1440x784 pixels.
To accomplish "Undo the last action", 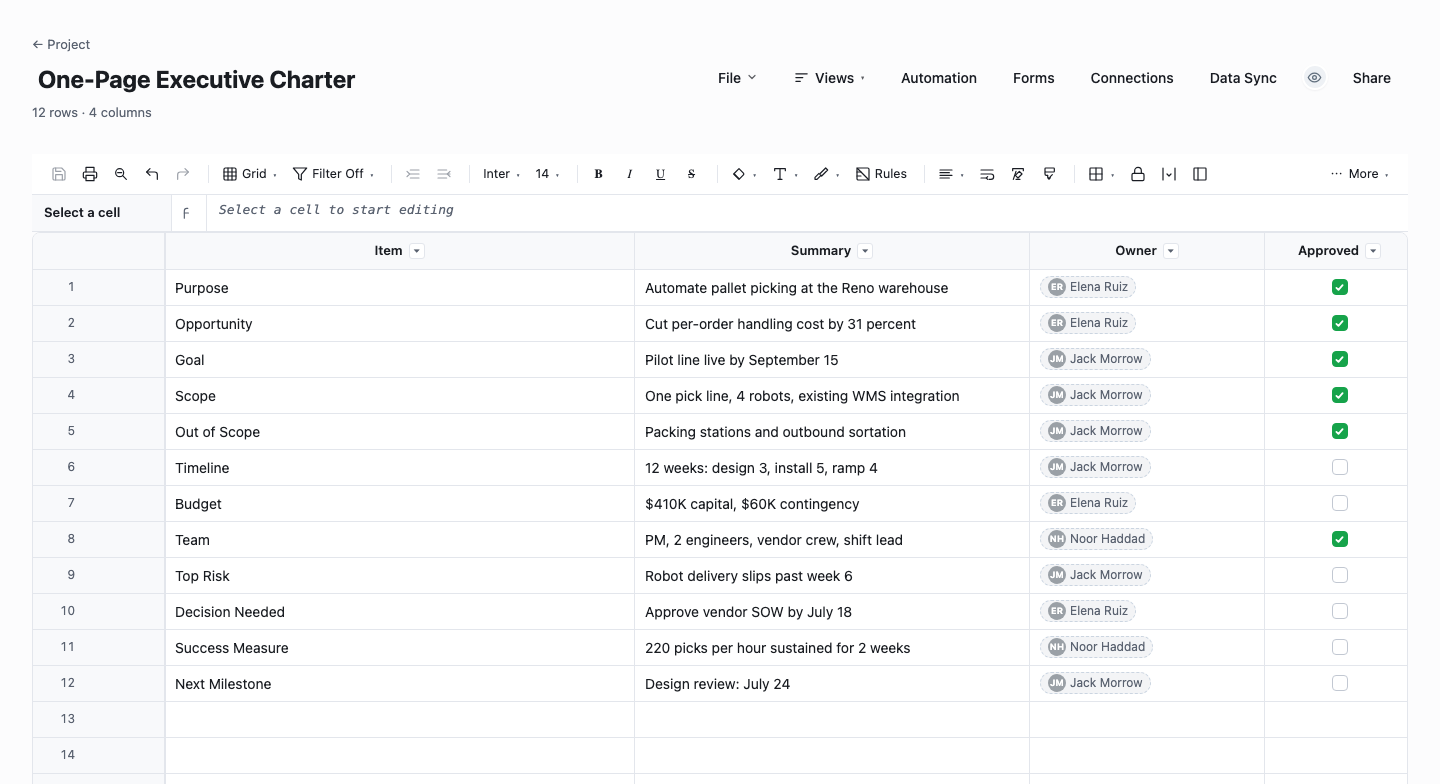I will pyautogui.click(x=152, y=174).
